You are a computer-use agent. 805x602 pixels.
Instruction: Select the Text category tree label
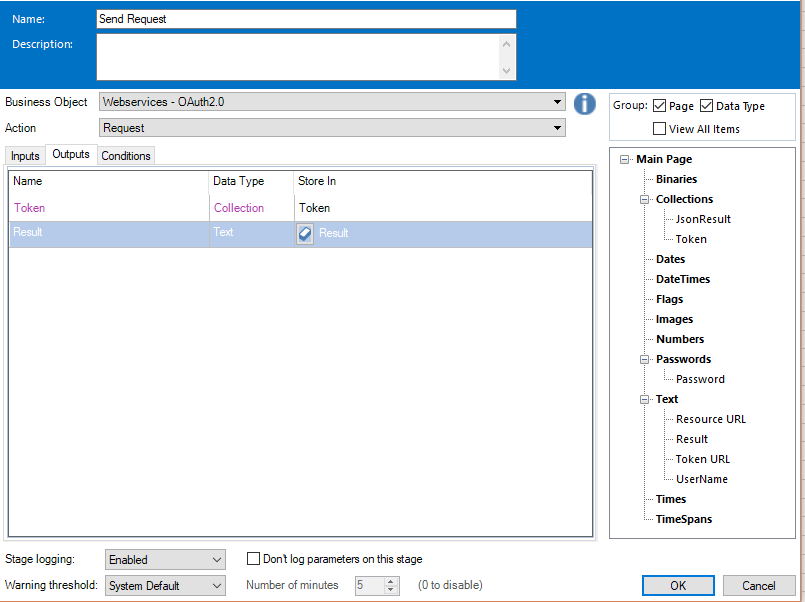pyautogui.click(x=666, y=399)
